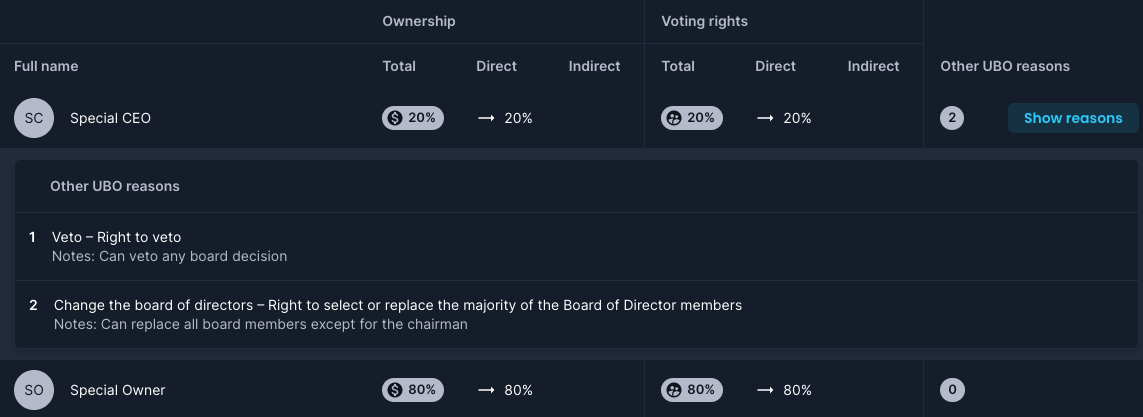Click the direct voting arrow for Special Owner
Image resolution: width=1143 pixels, height=417 pixels.
click(765, 390)
